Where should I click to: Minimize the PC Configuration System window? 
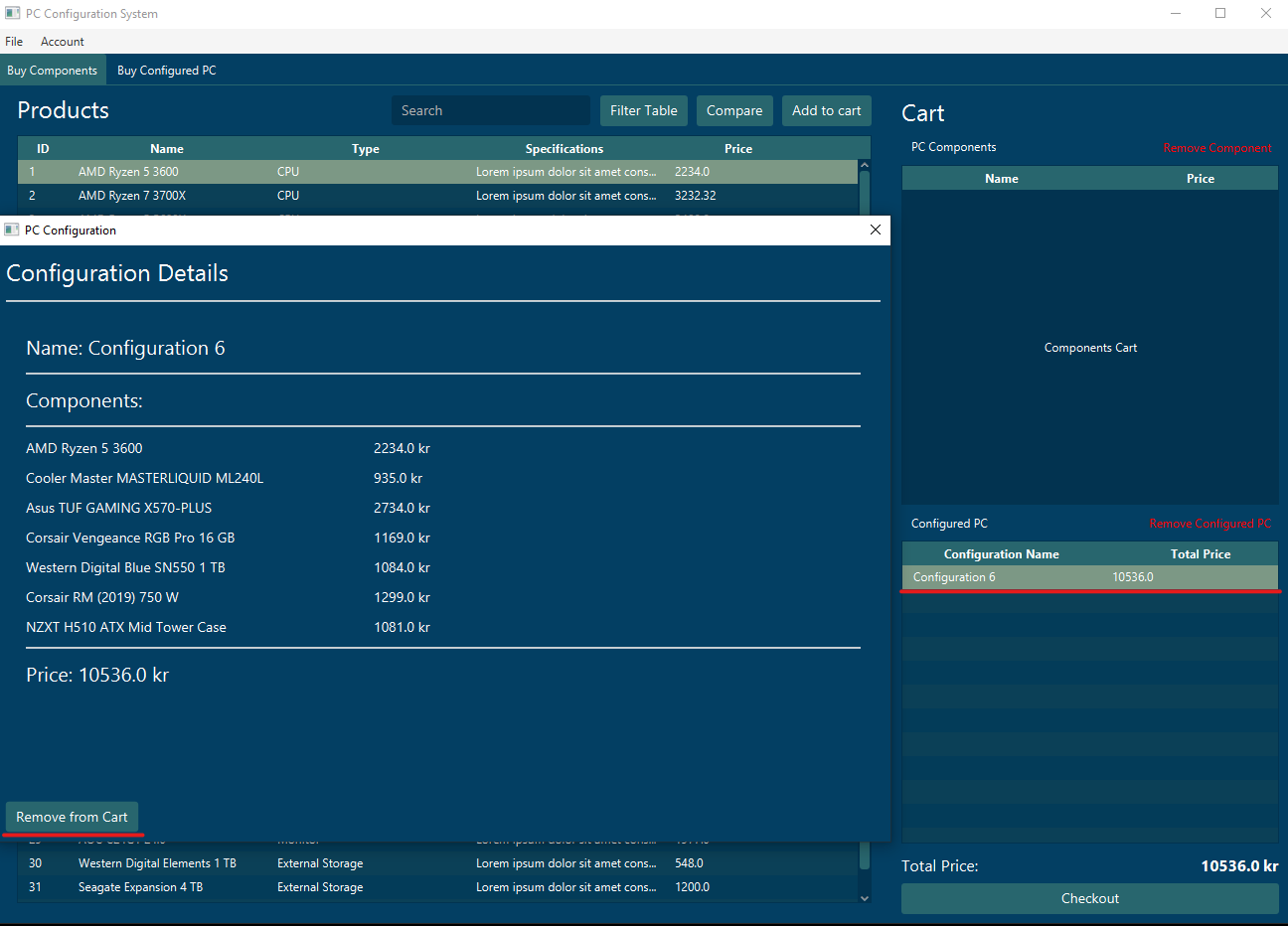coord(1177,14)
